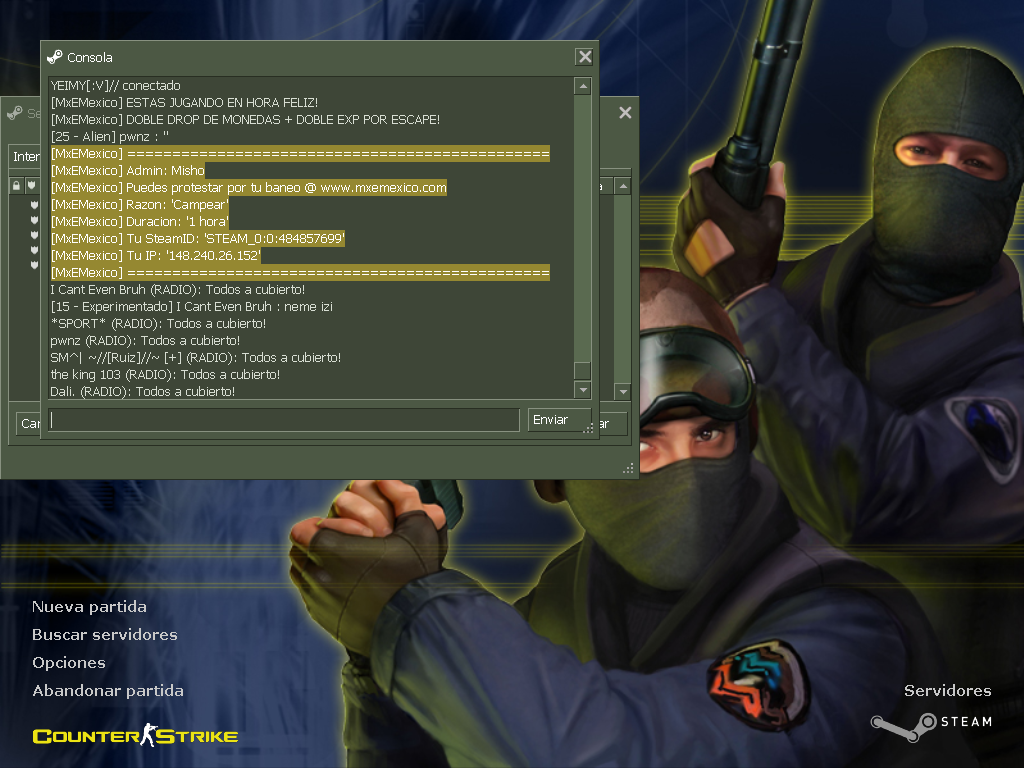Click the '*SPORT* (RADIO)' console line

click(x=158, y=323)
